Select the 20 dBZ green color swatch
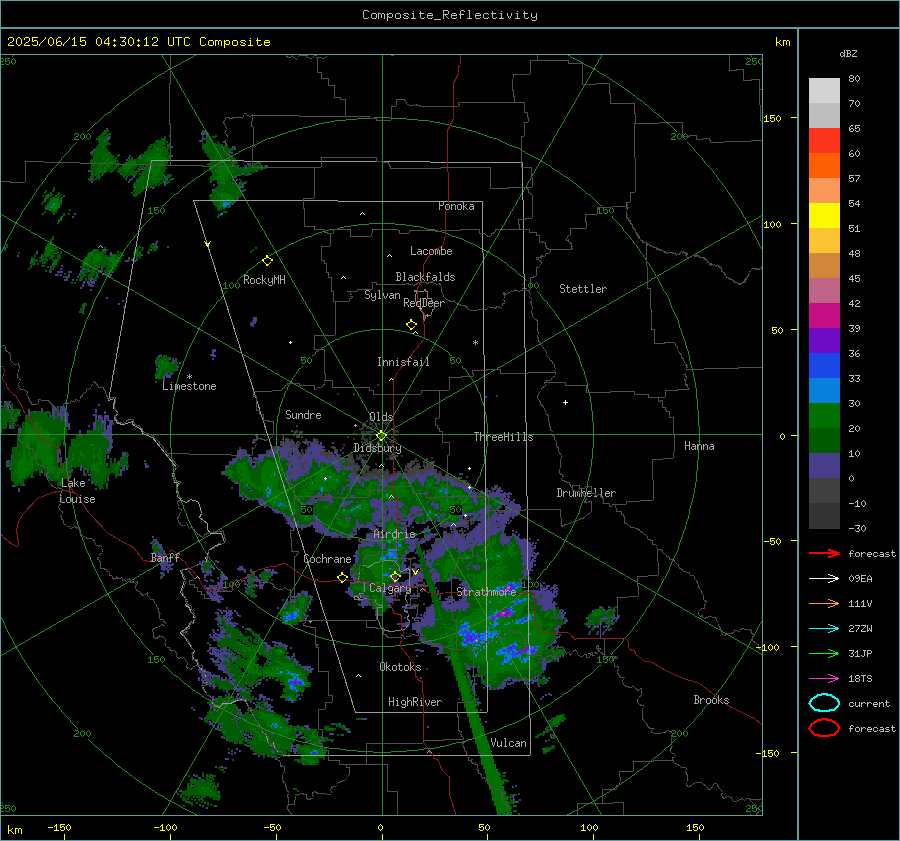The image size is (900, 841). (x=824, y=415)
